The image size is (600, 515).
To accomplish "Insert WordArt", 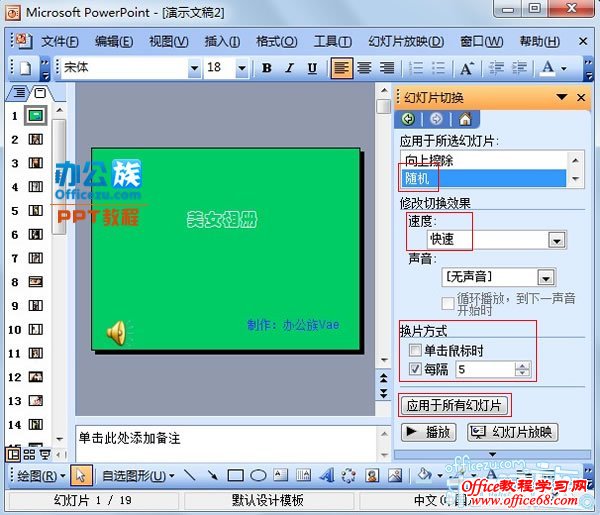I will [x=326, y=476].
